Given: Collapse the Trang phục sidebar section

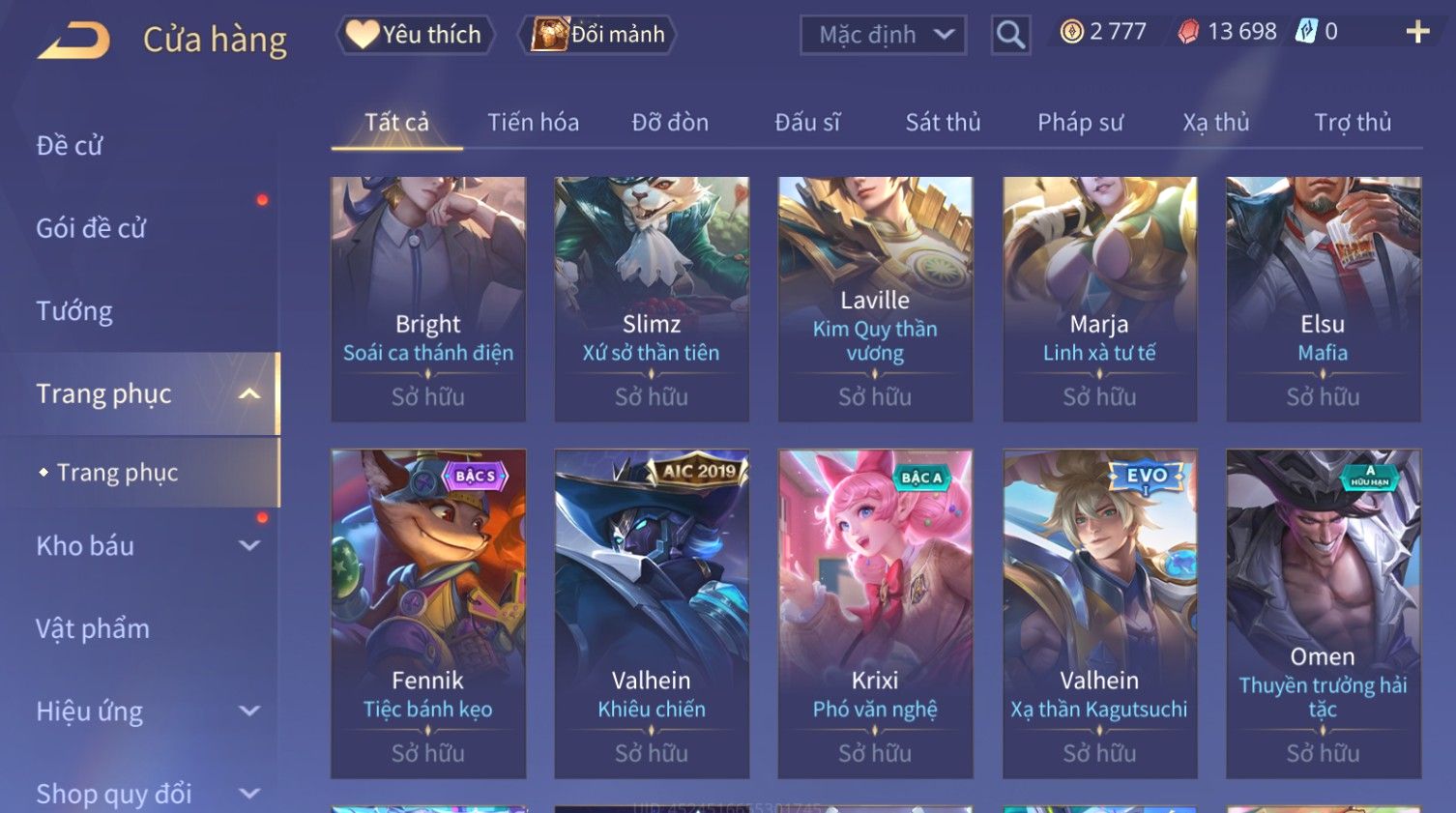Looking at the screenshot, I should tap(249, 393).
